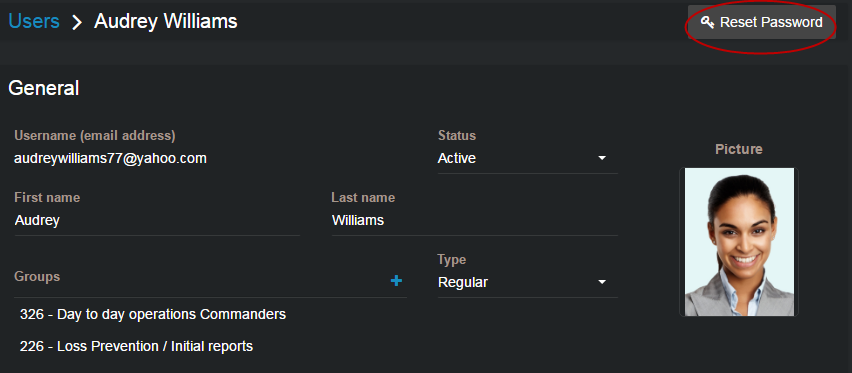Click the Picture label
This screenshot has height=373, width=852.
(x=739, y=149)
